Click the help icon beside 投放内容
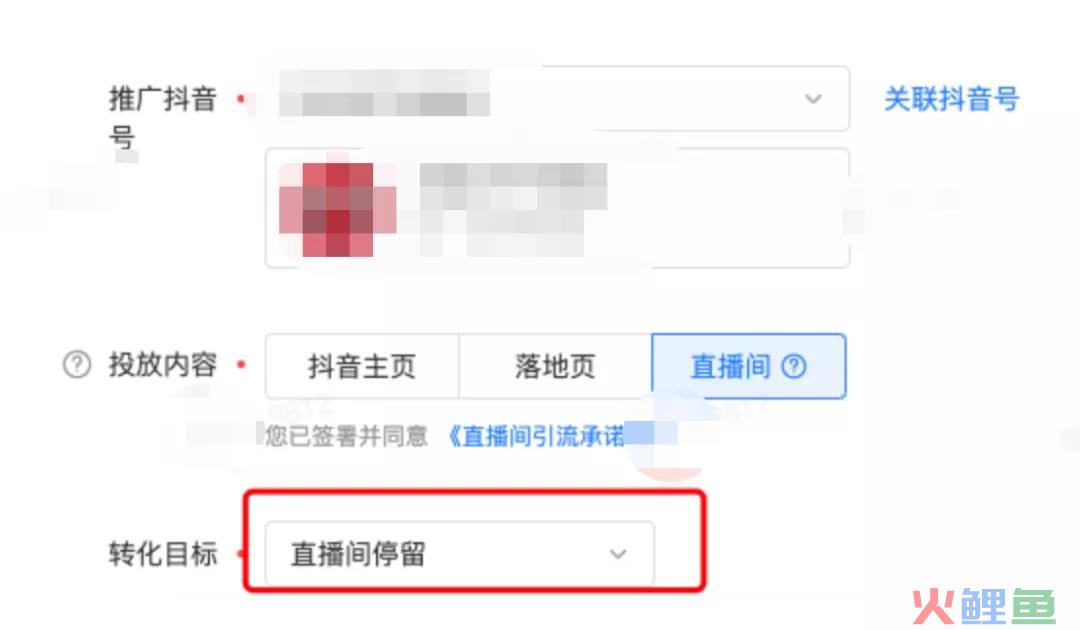The image size is (1080, 630). pyautogui.click(x=76, y=364)
